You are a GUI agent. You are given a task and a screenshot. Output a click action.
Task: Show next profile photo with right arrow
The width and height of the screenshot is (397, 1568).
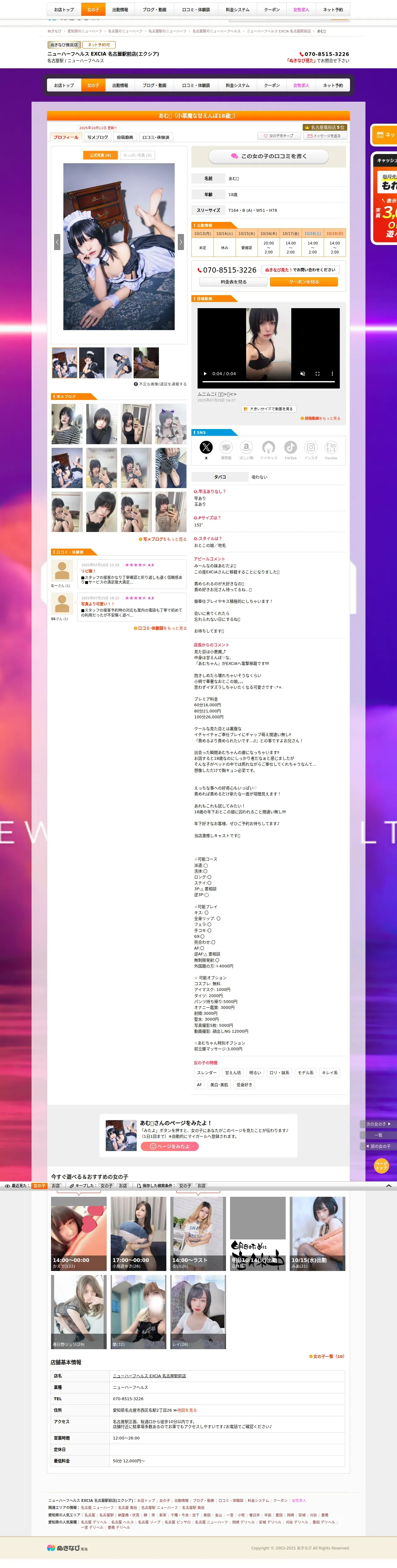click(180, 242)
